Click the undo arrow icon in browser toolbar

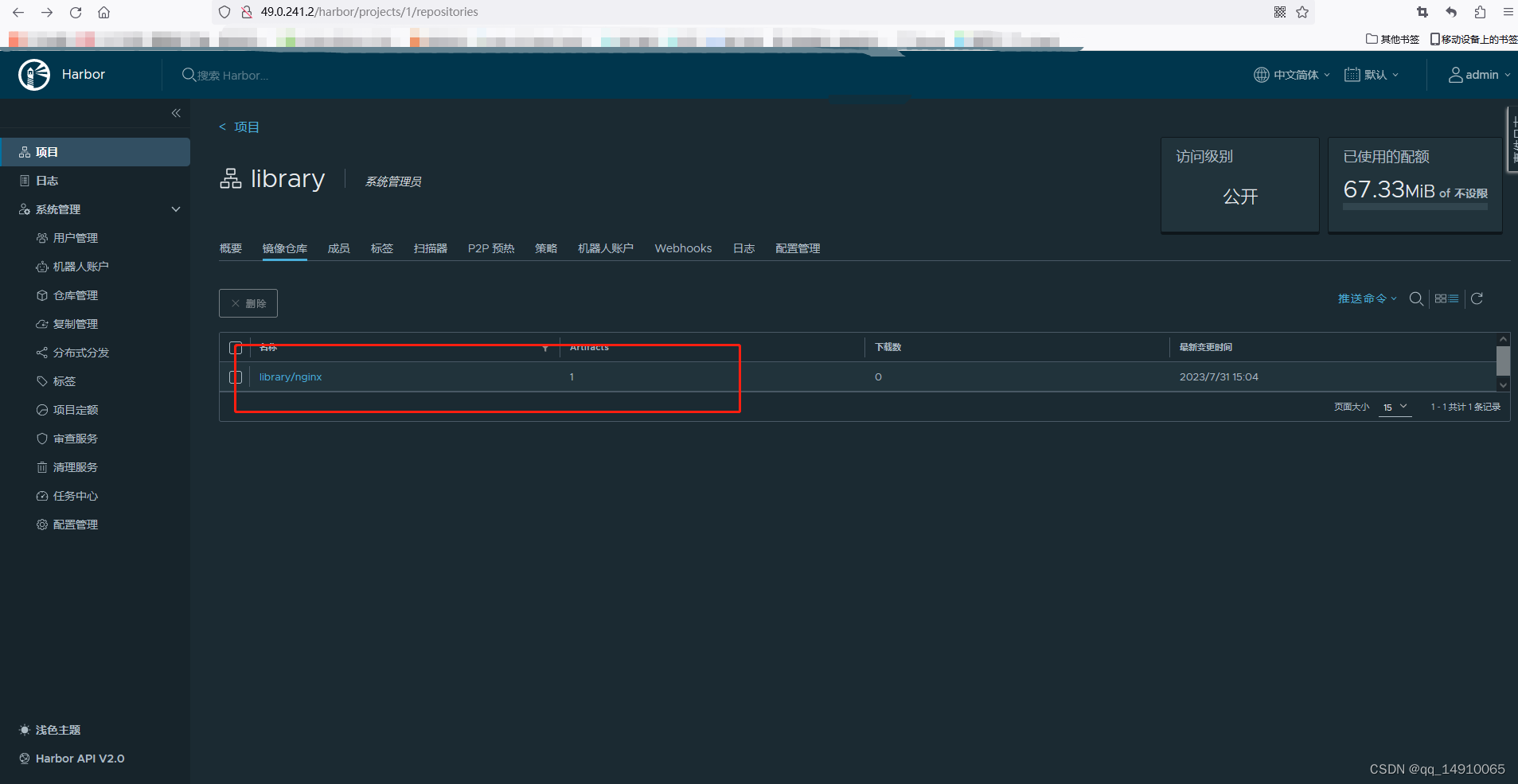click(x=1451, y=12)
